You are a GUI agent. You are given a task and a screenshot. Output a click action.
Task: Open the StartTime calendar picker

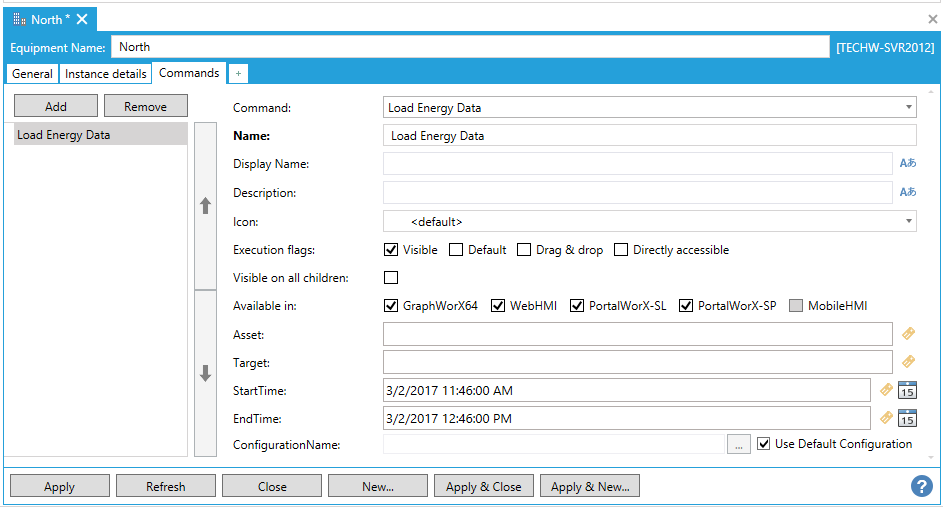907,391
